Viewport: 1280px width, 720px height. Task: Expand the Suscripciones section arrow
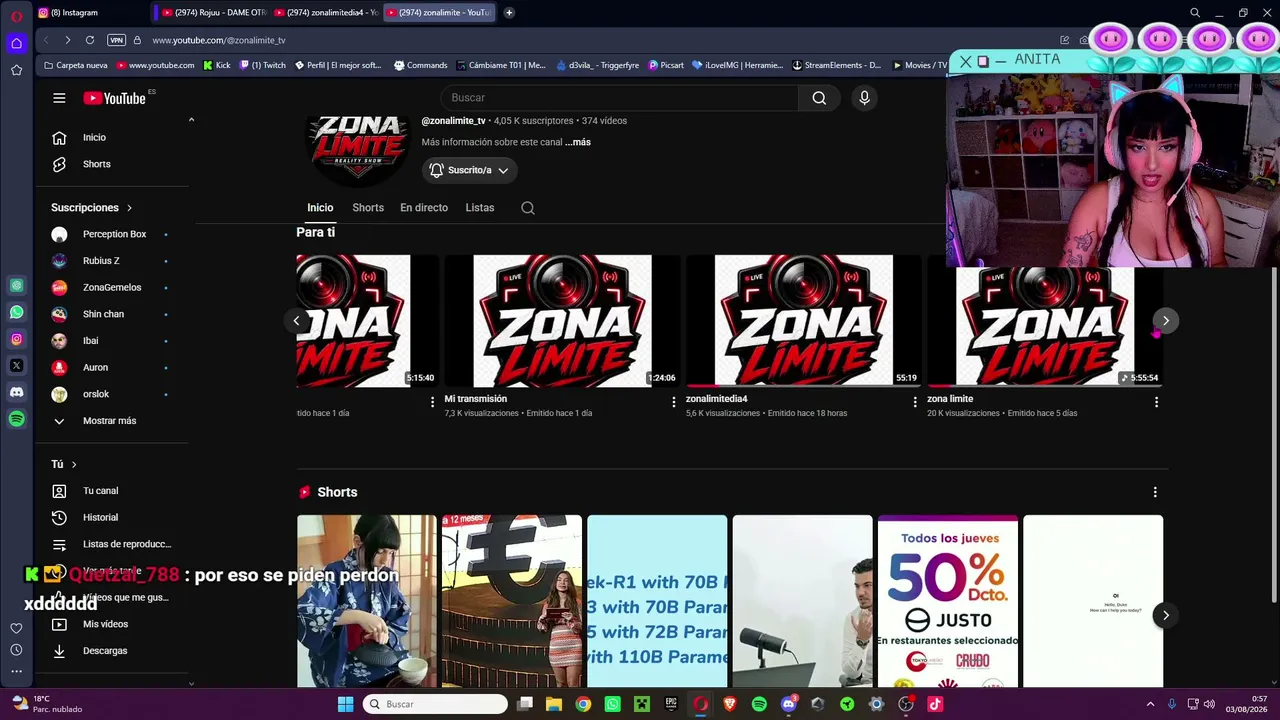[129, 208]
